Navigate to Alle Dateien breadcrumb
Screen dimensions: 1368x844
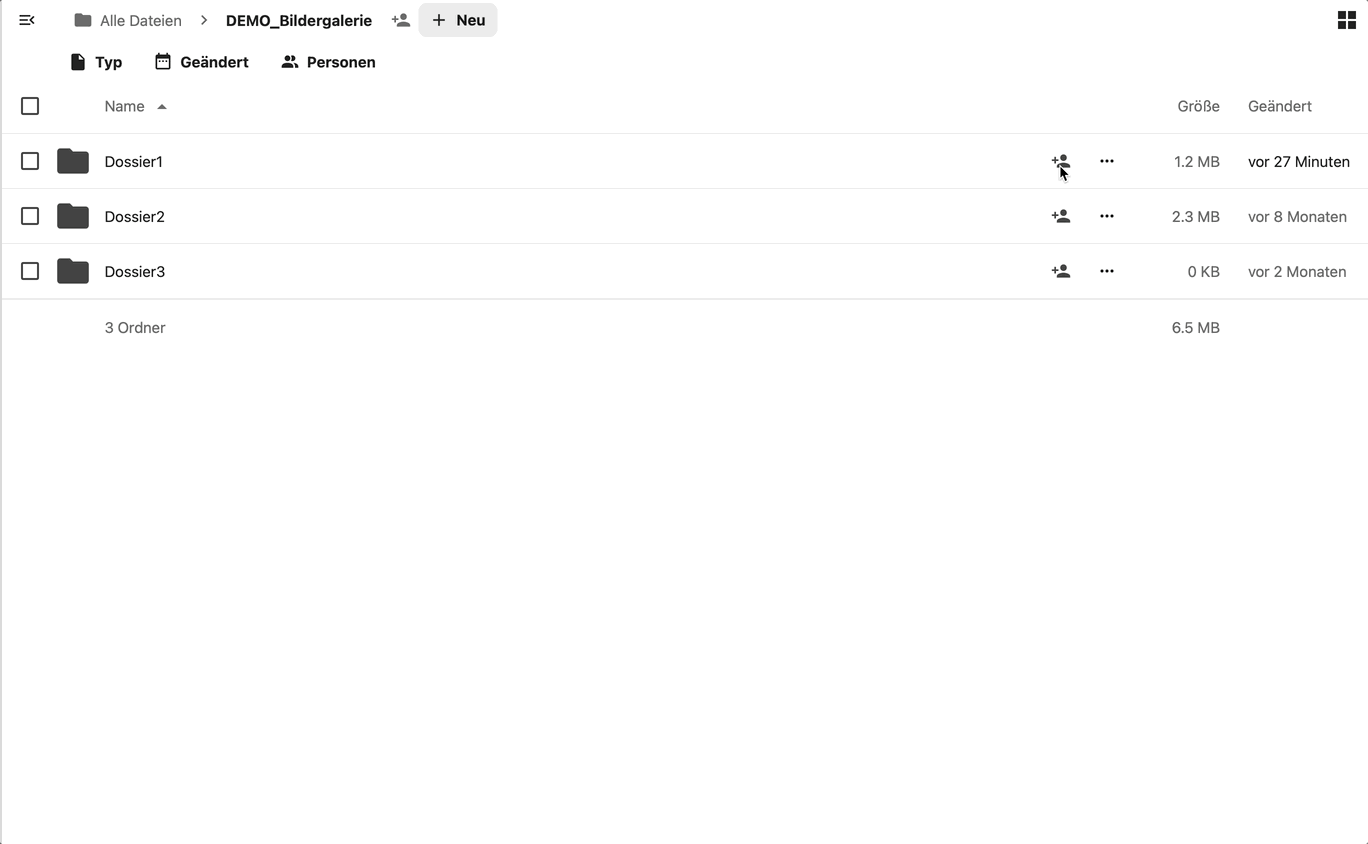click(x=128, y=20)
